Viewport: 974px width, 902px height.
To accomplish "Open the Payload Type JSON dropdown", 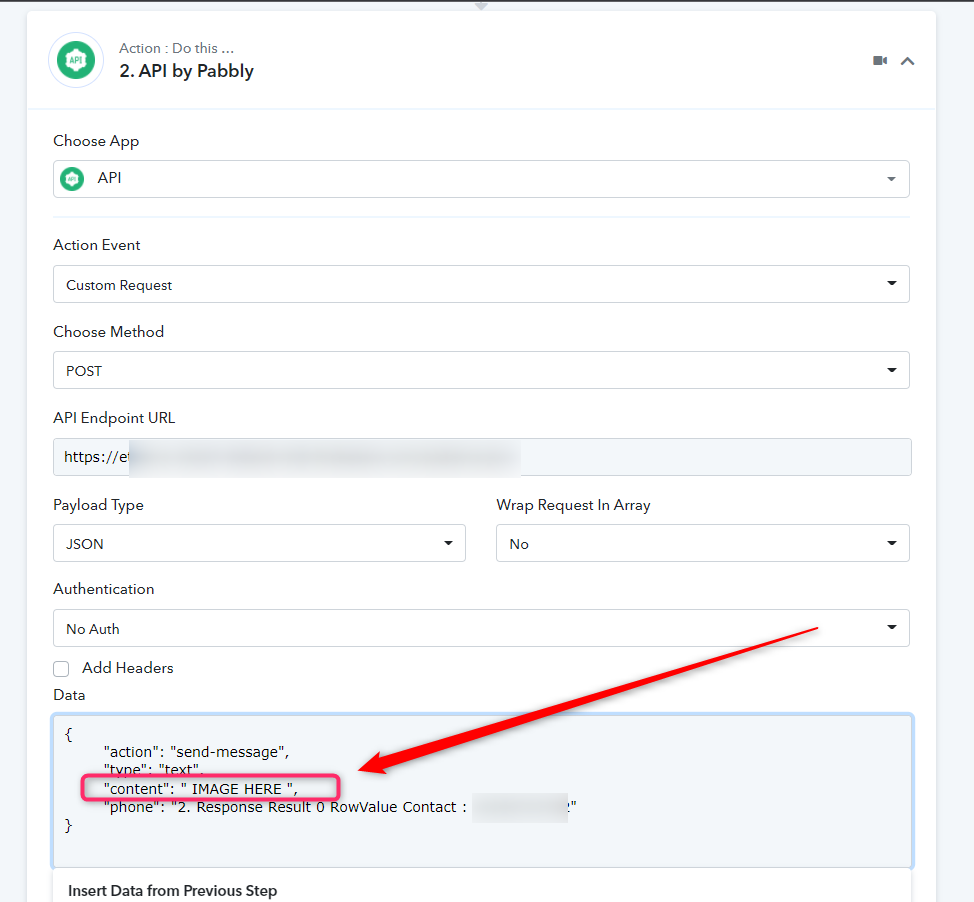I will pos(260,544).
